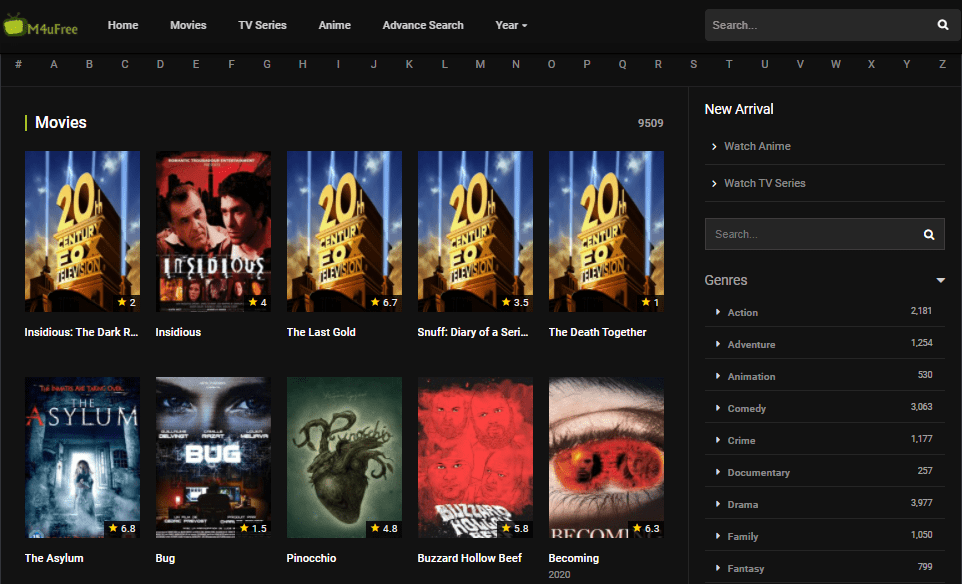Click the arrow icon next to Comedy genre
Image resolution: width=962 pixels, height=584 pixels.
[718, 408]
